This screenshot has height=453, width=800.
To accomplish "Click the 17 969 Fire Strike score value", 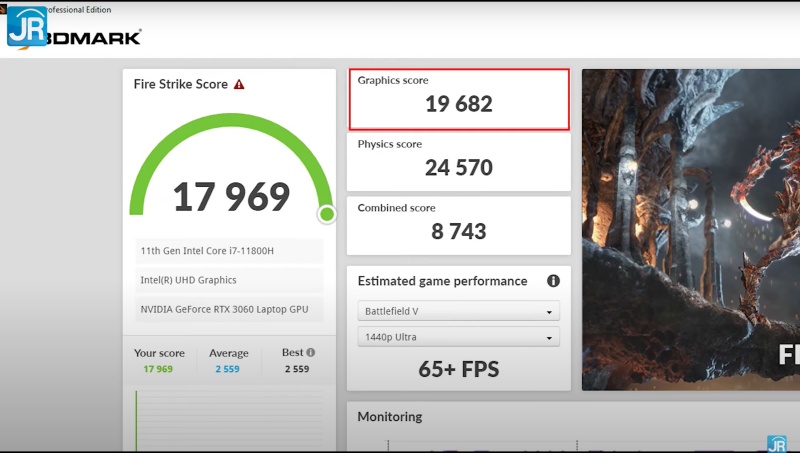I will [x=232, y=196].
